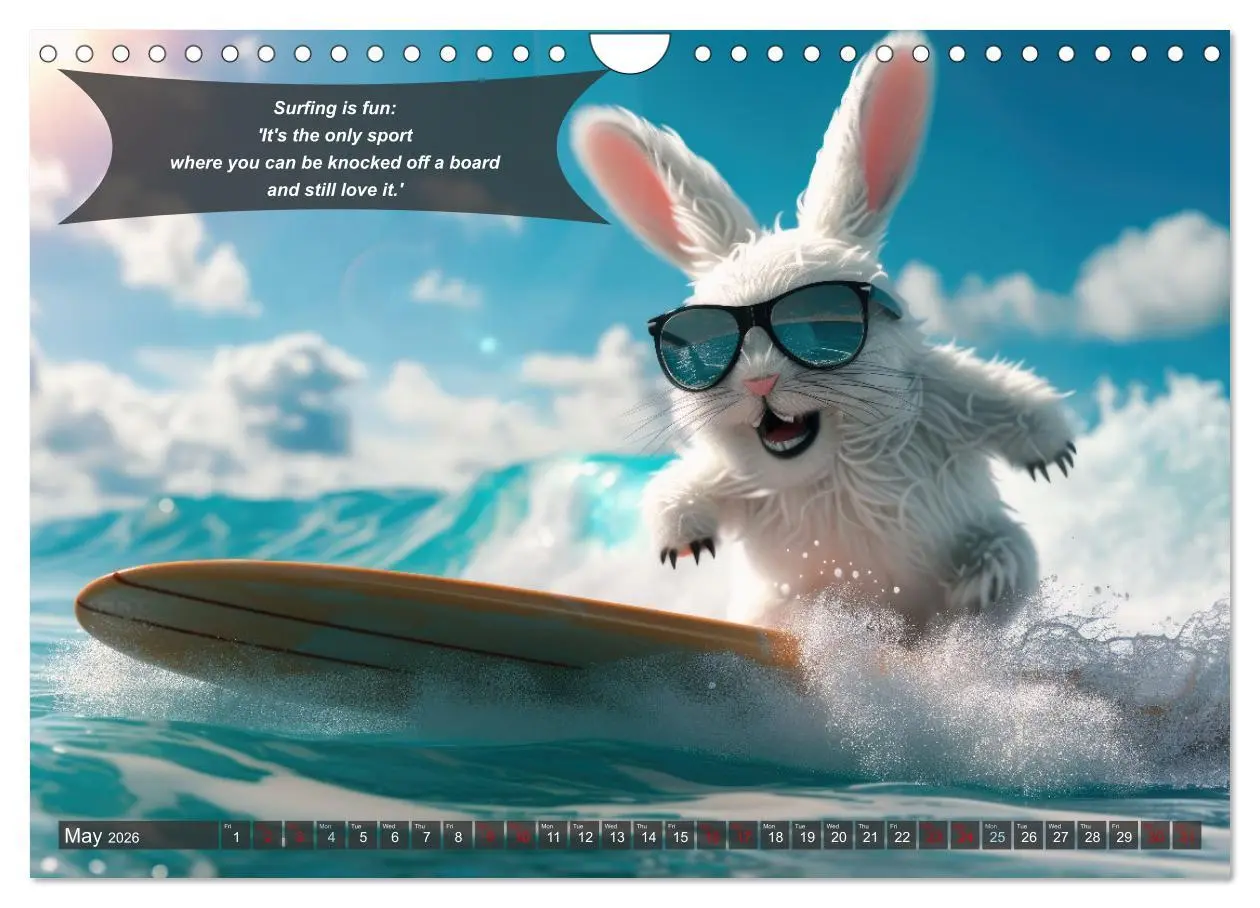Select Monday 18 date cell
This screenshot has height=908, width=1260.
(x=775, y=836)
